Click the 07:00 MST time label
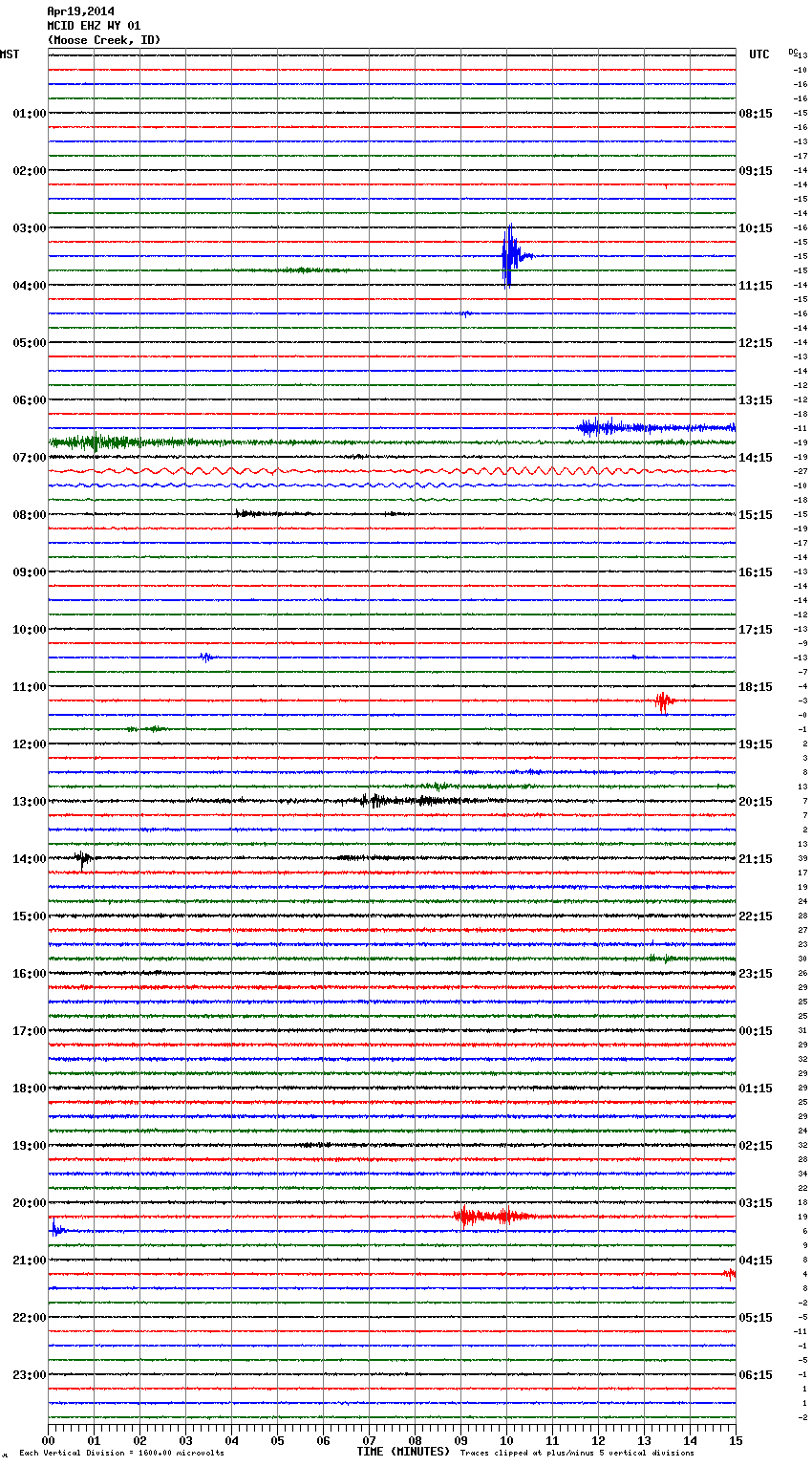 point(30,458)
